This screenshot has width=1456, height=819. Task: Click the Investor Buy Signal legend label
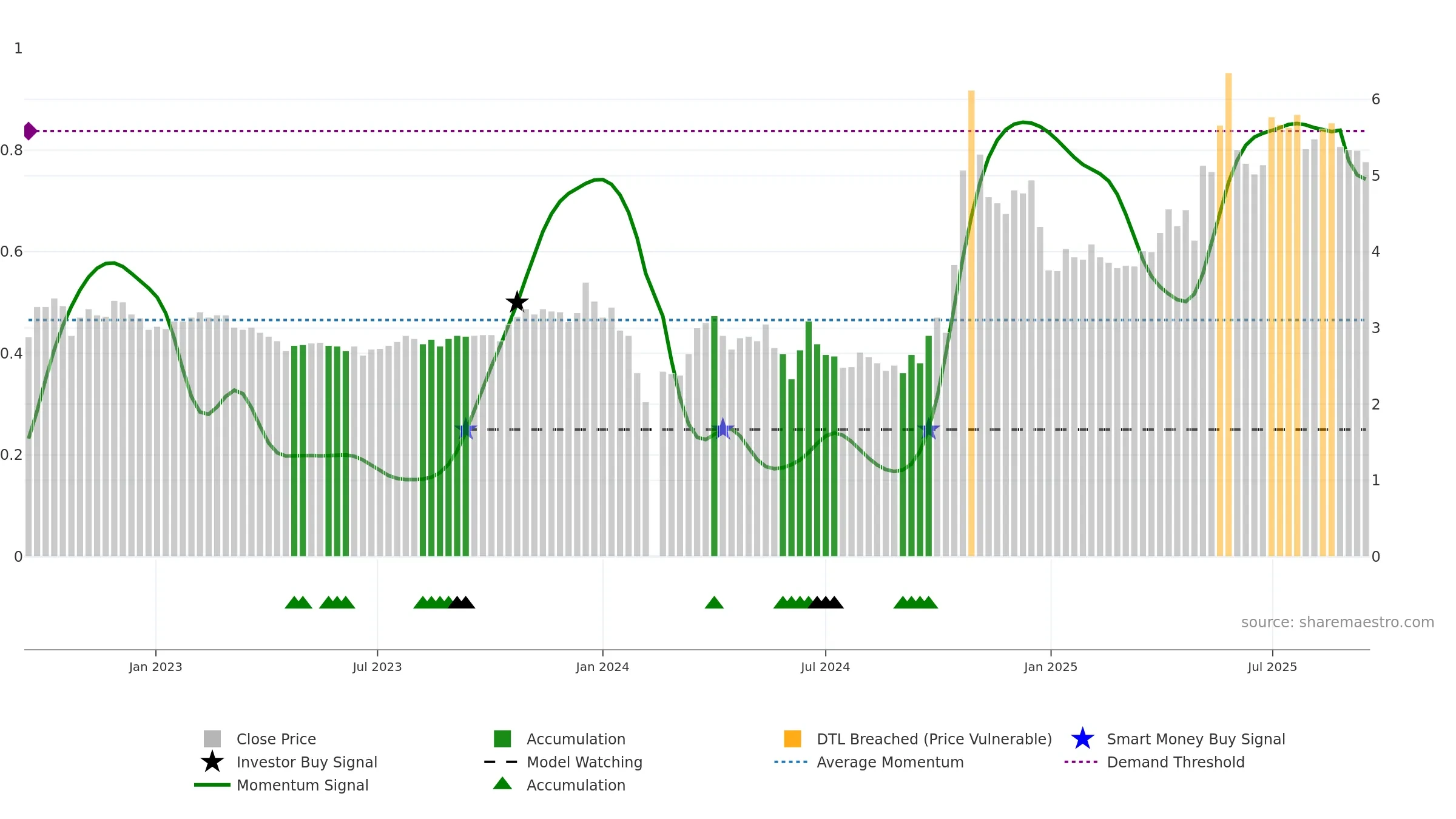point(307,762)
